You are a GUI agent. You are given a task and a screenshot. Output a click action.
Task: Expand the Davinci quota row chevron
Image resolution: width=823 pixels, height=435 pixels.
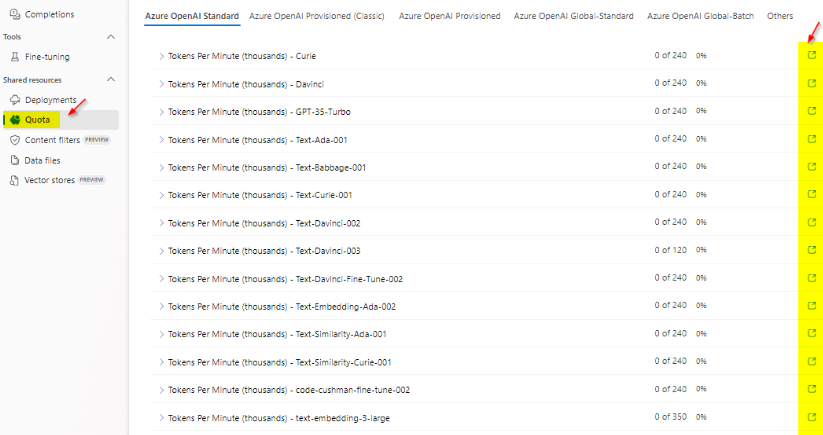tap(161, 84)
